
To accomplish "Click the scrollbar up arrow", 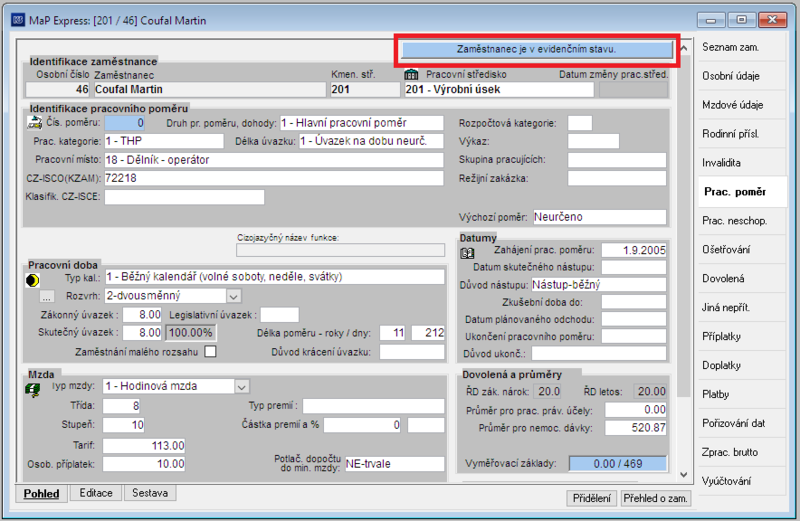I will point(684,48).
